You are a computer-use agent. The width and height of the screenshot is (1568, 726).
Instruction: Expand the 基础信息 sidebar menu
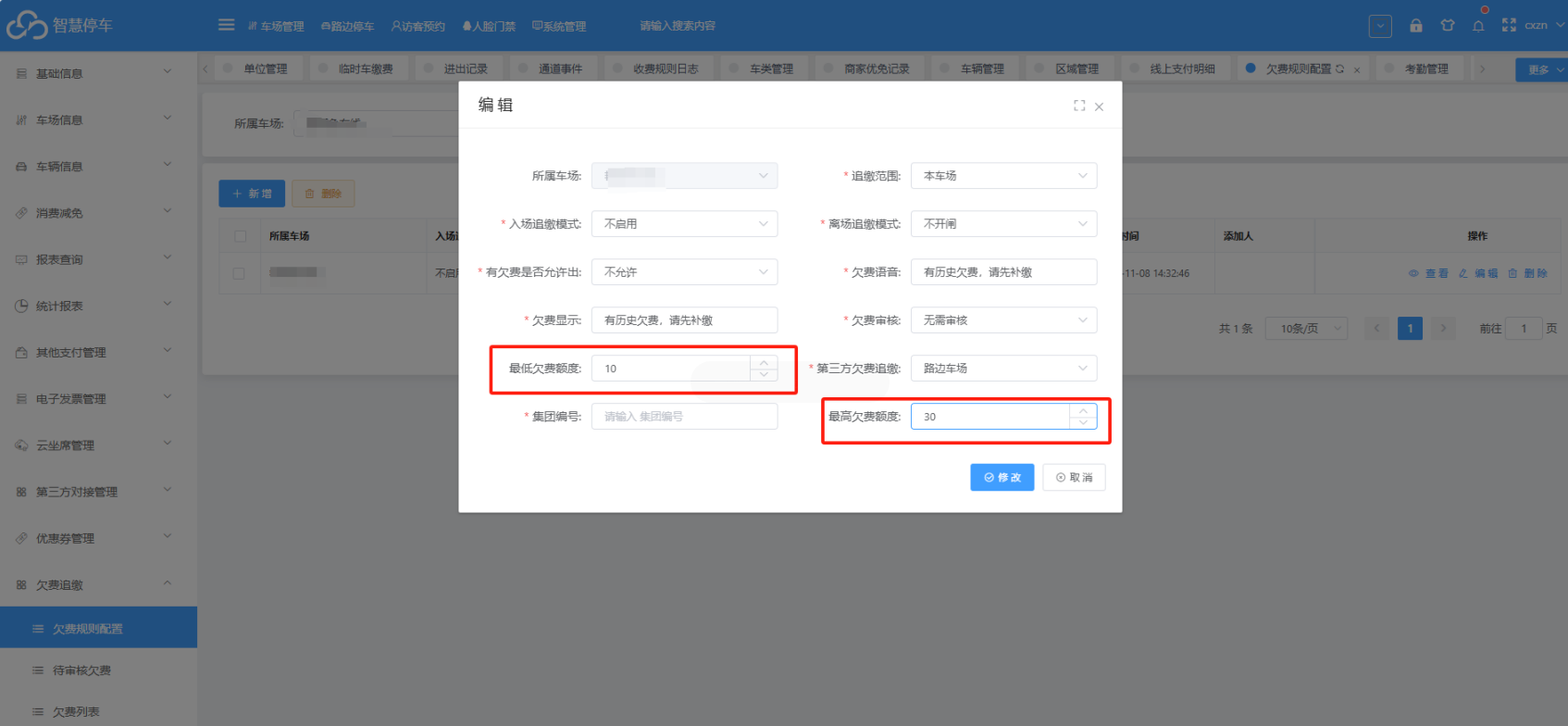click(x=98, y=73)
